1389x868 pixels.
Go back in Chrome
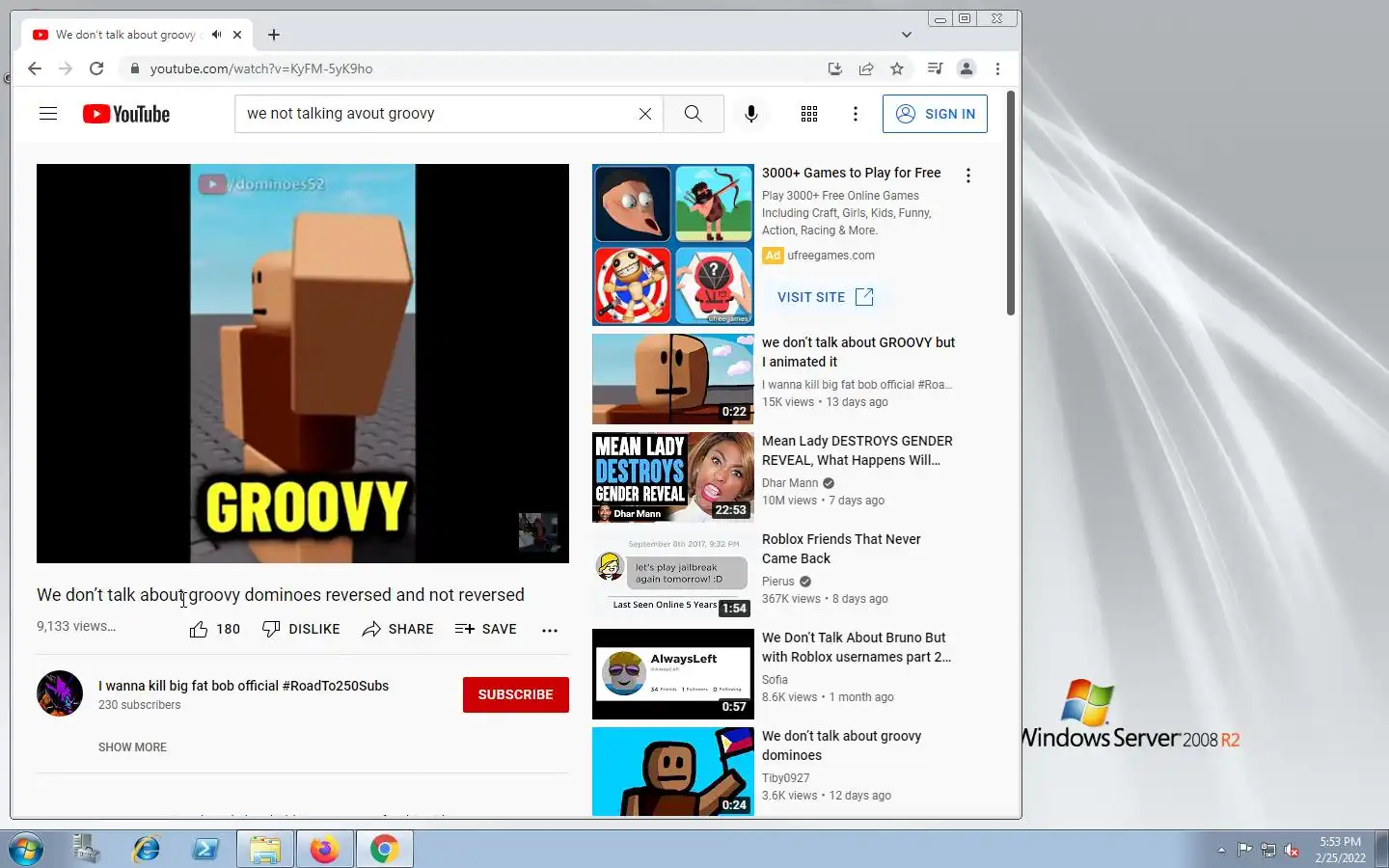(x=35, y=68)
